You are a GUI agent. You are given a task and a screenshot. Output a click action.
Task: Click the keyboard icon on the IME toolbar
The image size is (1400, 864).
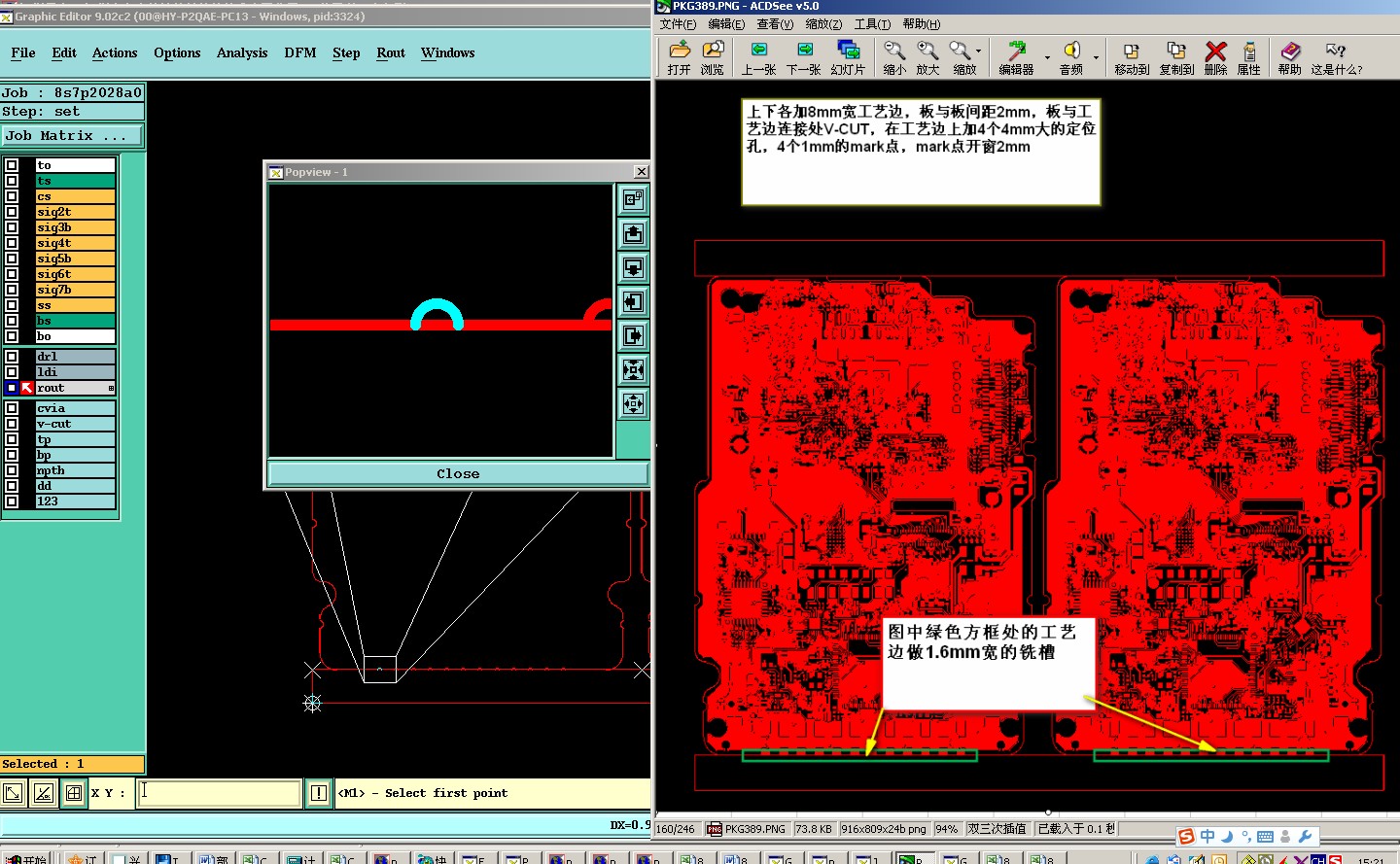[x=1265, y=837]
